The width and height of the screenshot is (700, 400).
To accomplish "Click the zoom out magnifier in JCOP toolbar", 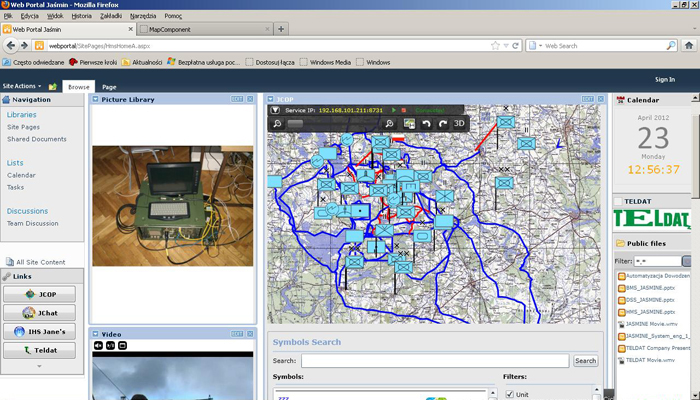I will tap(277, 124).
